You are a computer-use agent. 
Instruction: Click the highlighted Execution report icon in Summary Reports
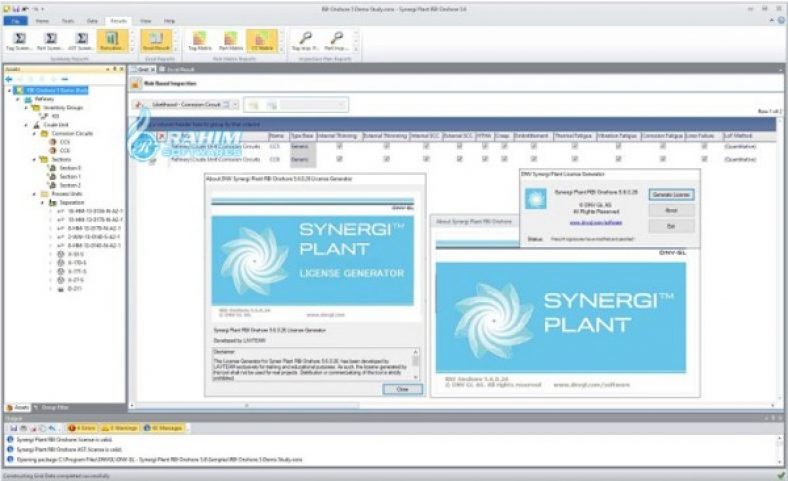click(112, 41)
